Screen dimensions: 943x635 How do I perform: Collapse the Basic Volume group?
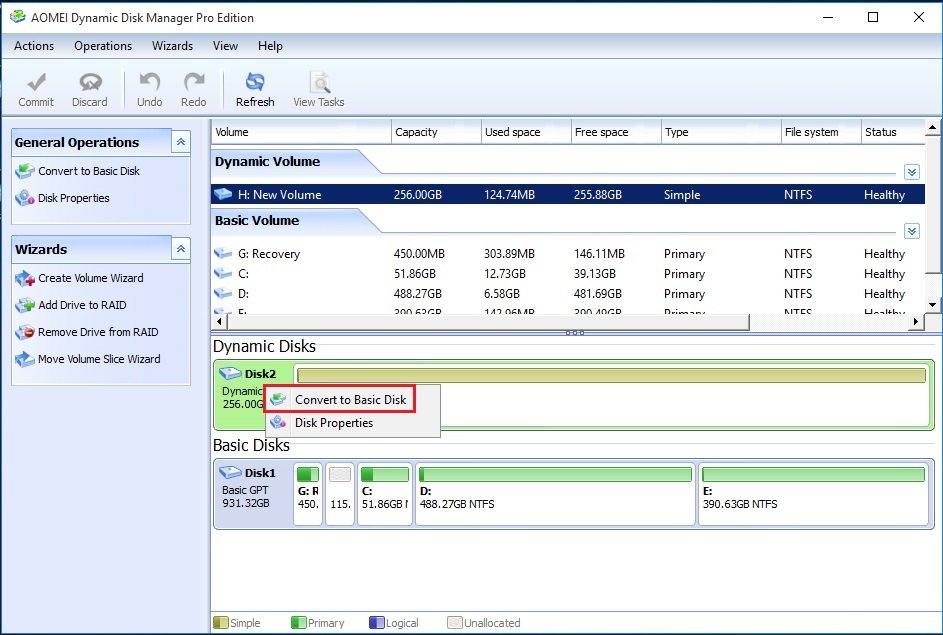(x=911, y=231)
